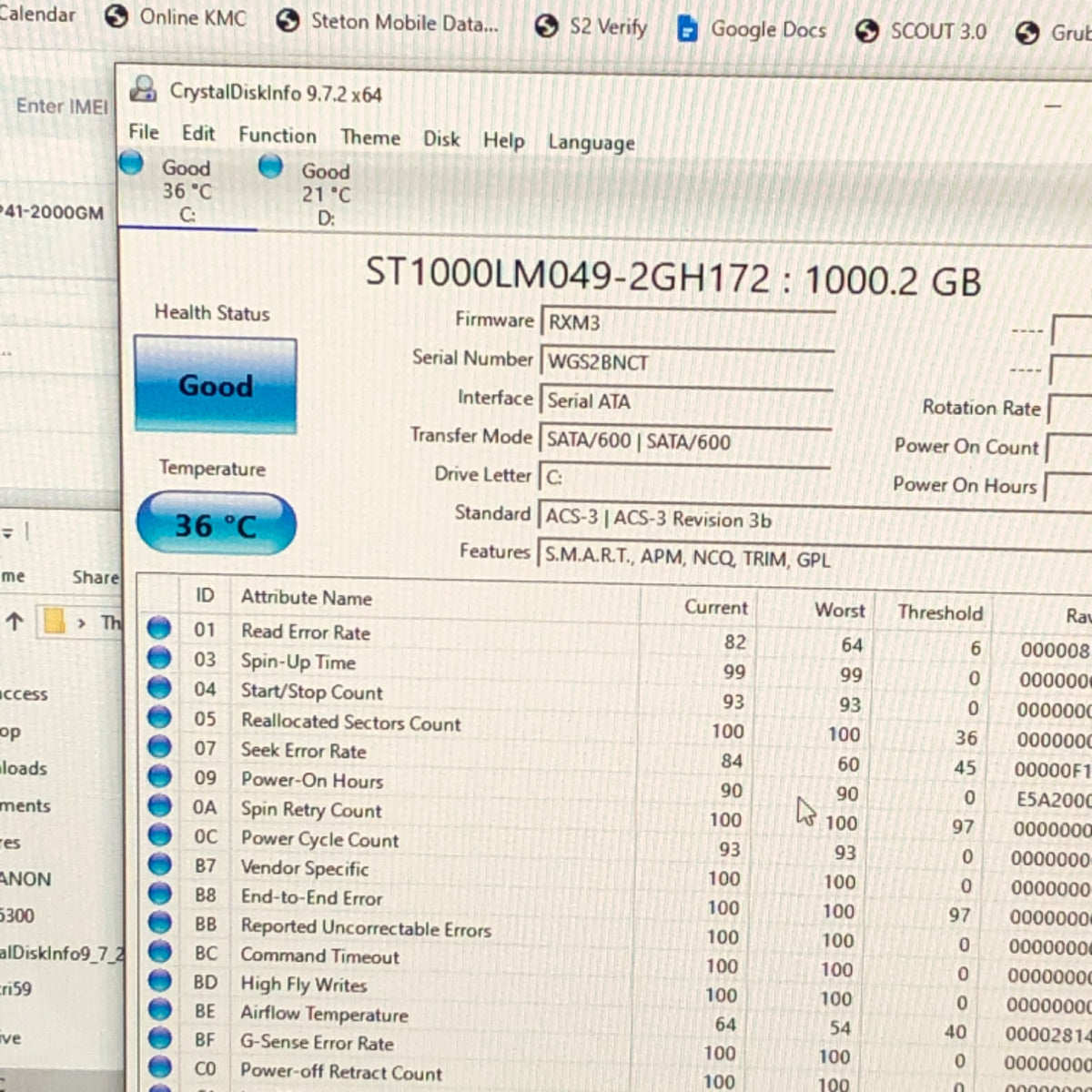1092x1092 pixels.
Task: Select the Read Error Rate attribute name
Action: pos(306,632)
